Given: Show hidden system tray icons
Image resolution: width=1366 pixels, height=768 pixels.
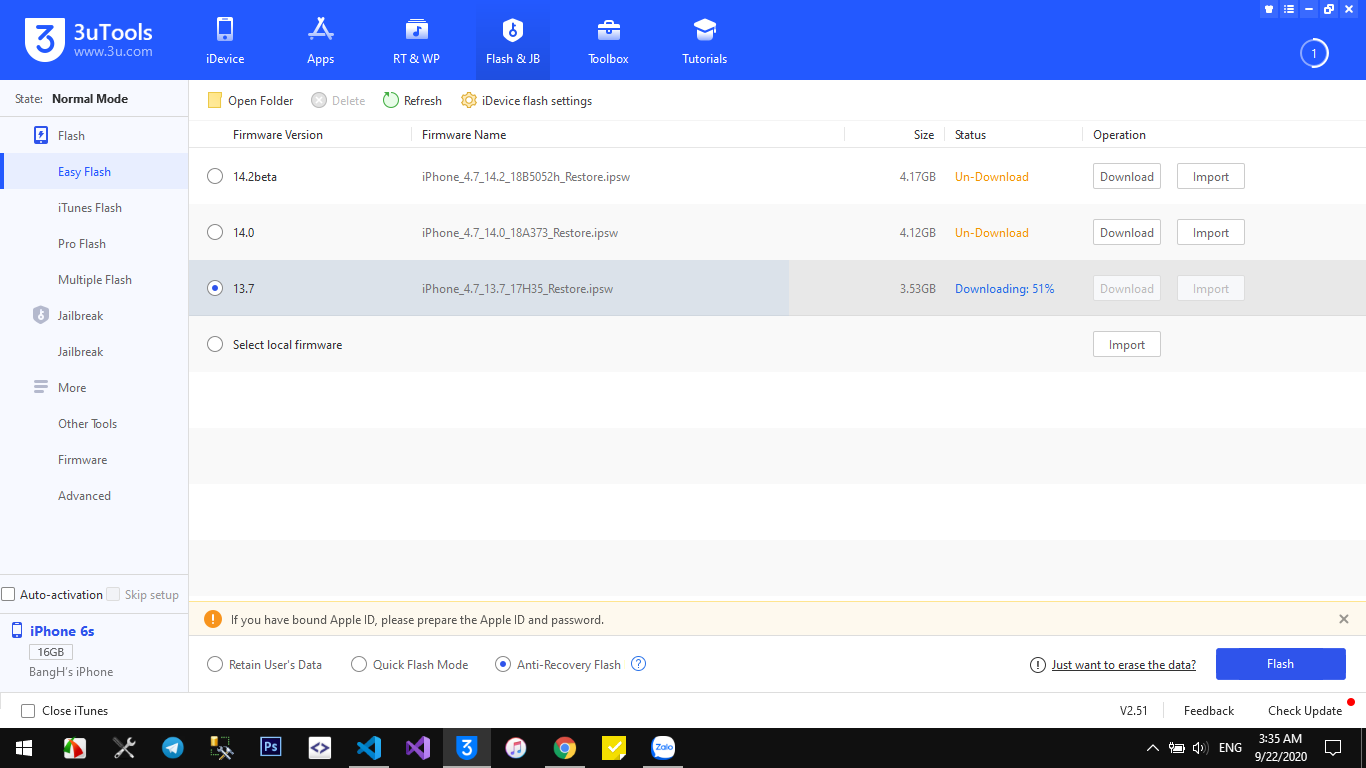Looking at the screenshot, I should coord(1153,747).
